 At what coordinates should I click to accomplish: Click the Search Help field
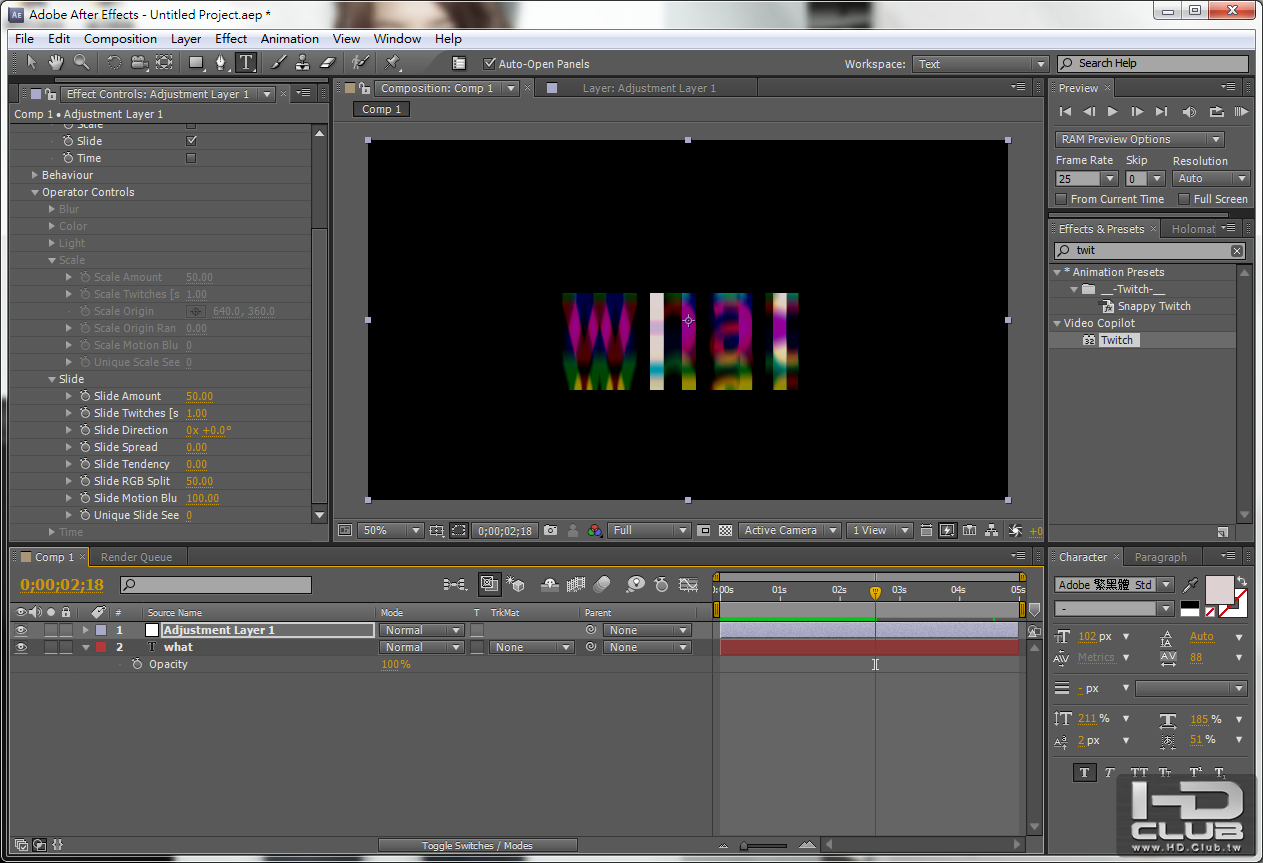[1153, 63]
